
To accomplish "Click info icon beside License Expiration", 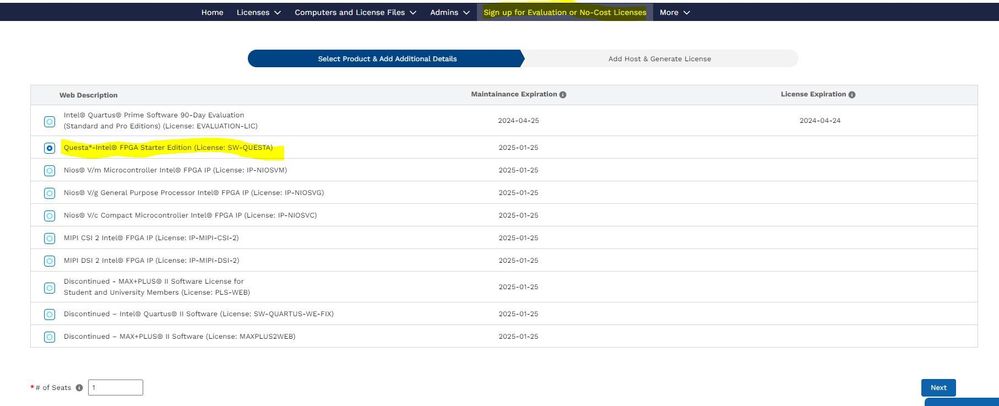I will coord(852,94).
